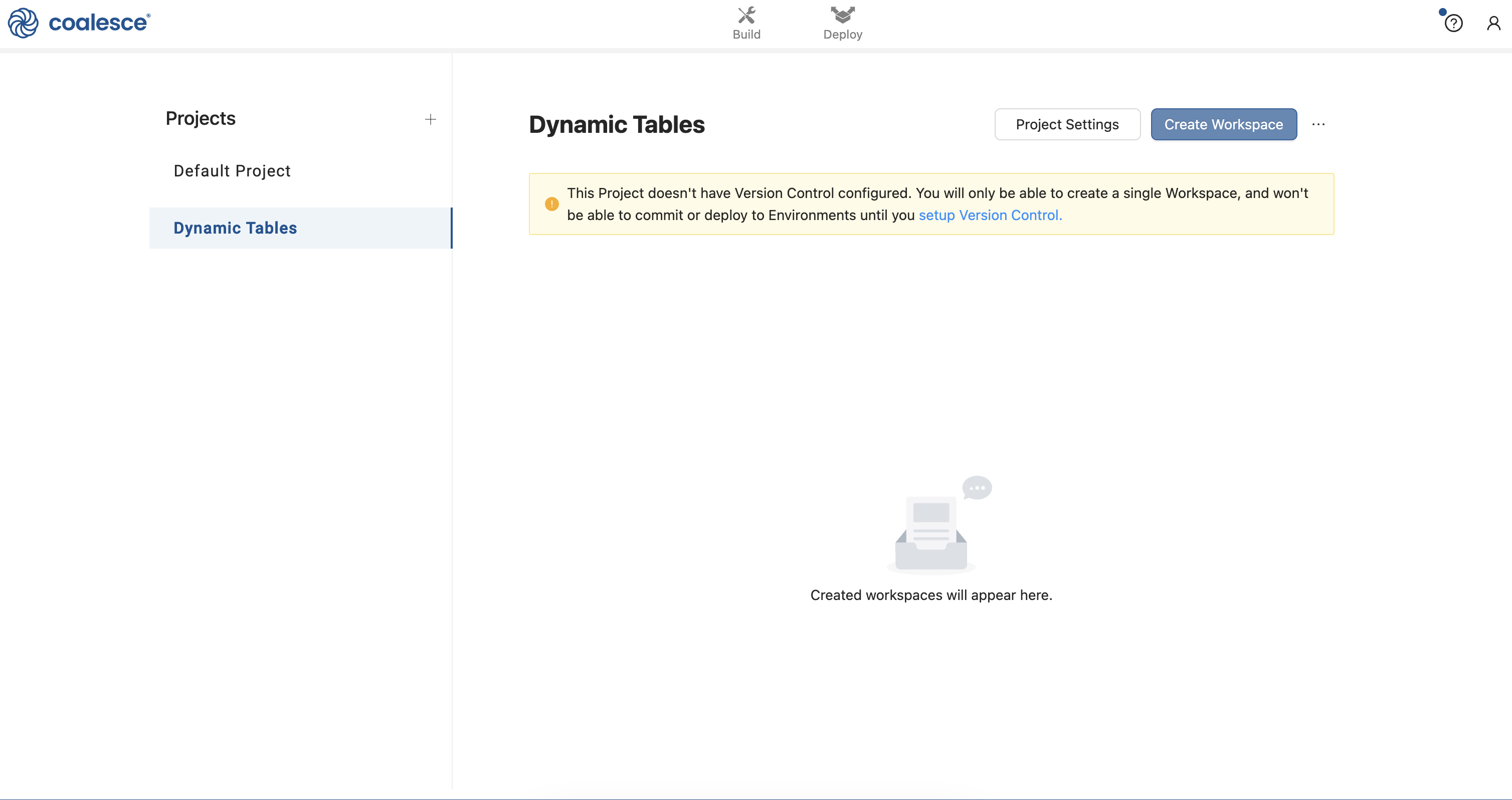This screenshot has height=800, width=1512.
Task: Open the user profile icon
Action: point(1493,24)
